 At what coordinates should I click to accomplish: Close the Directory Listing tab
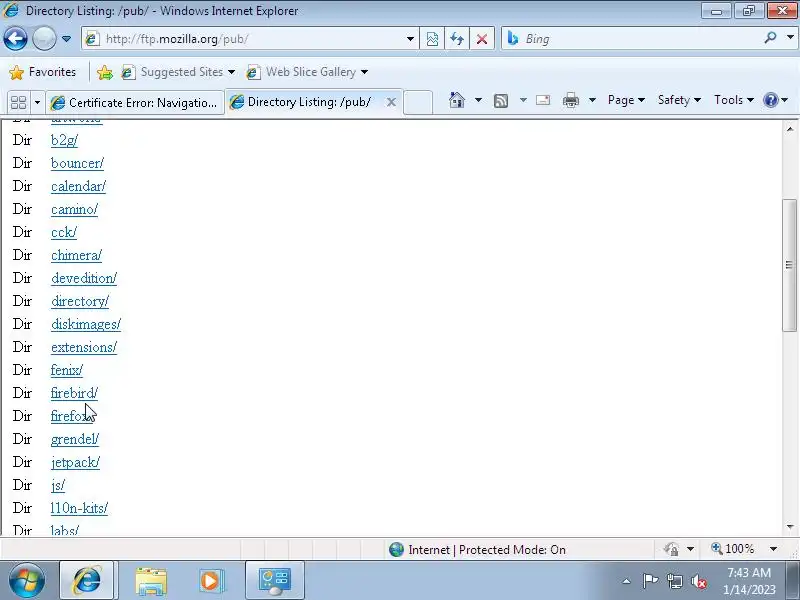(x=391, y=102)
